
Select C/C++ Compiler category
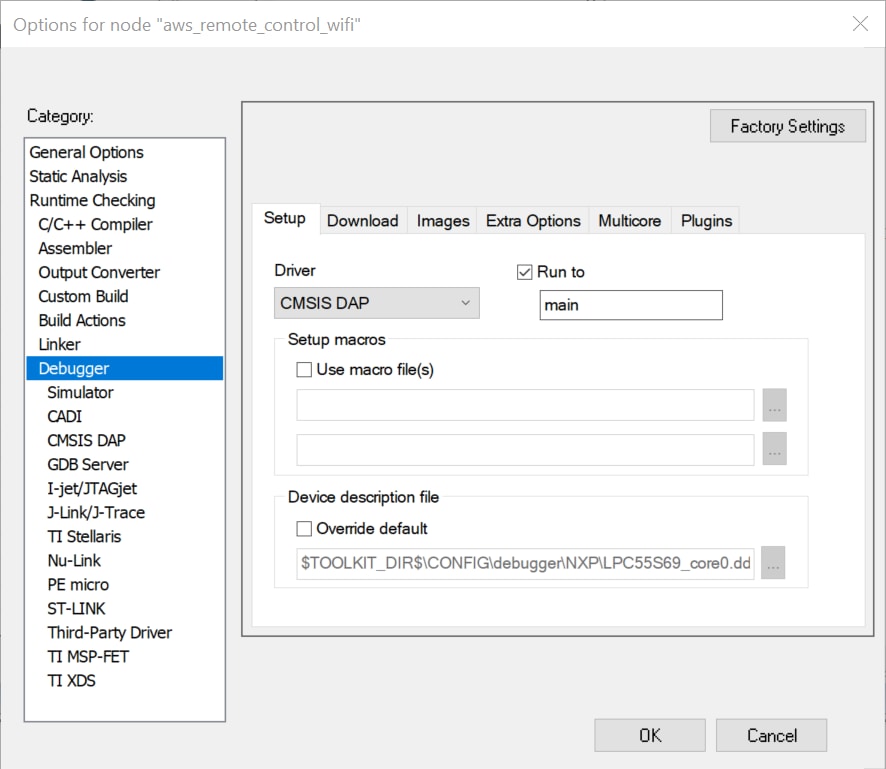click(95, 224)
